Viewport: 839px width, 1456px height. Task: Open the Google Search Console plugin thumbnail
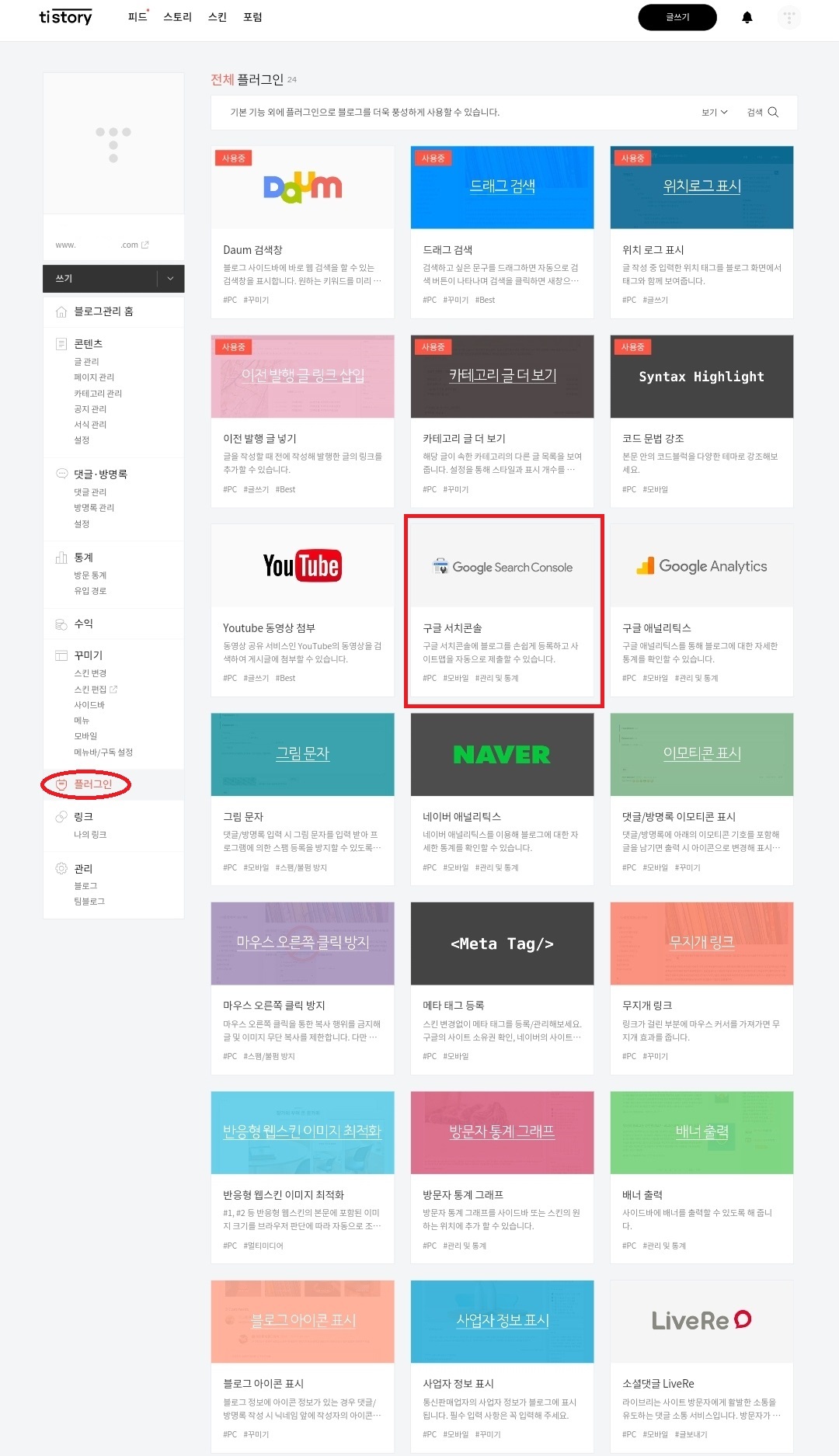[502, 565]
